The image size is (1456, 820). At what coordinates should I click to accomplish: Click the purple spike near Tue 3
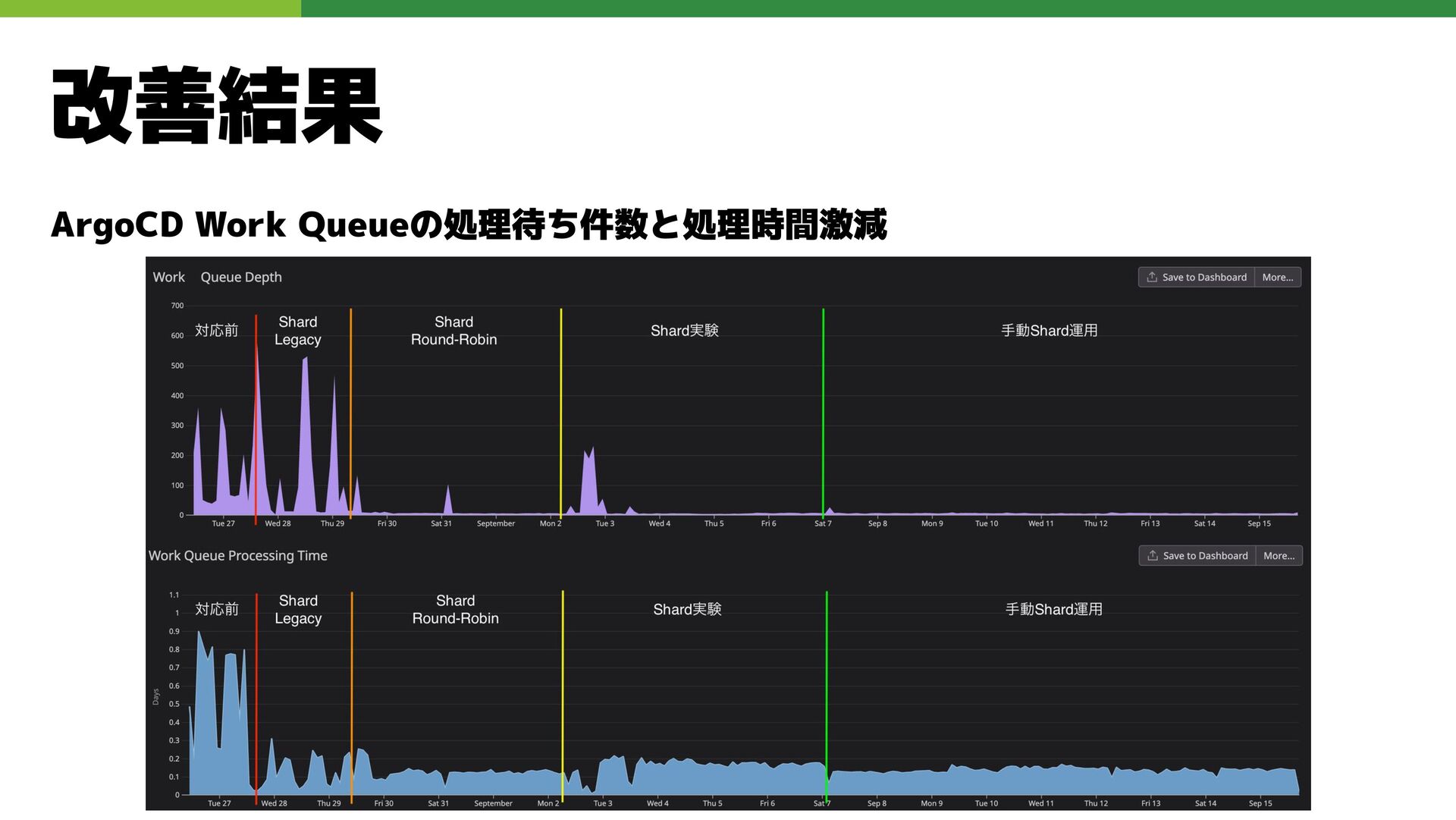pyautogui.click(x=590, y=482)
